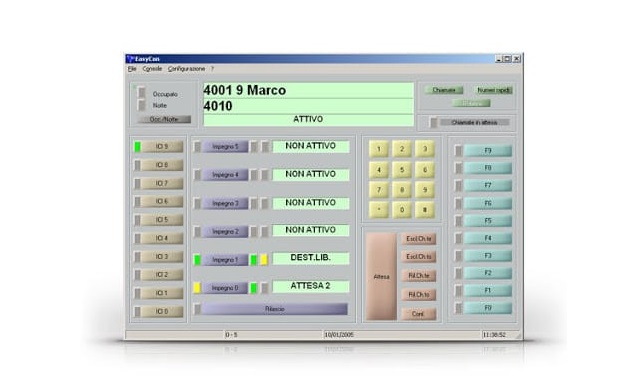Click the yellow indicator left of Impegno 0
643x387 pixels.
[x=197, y=288]
